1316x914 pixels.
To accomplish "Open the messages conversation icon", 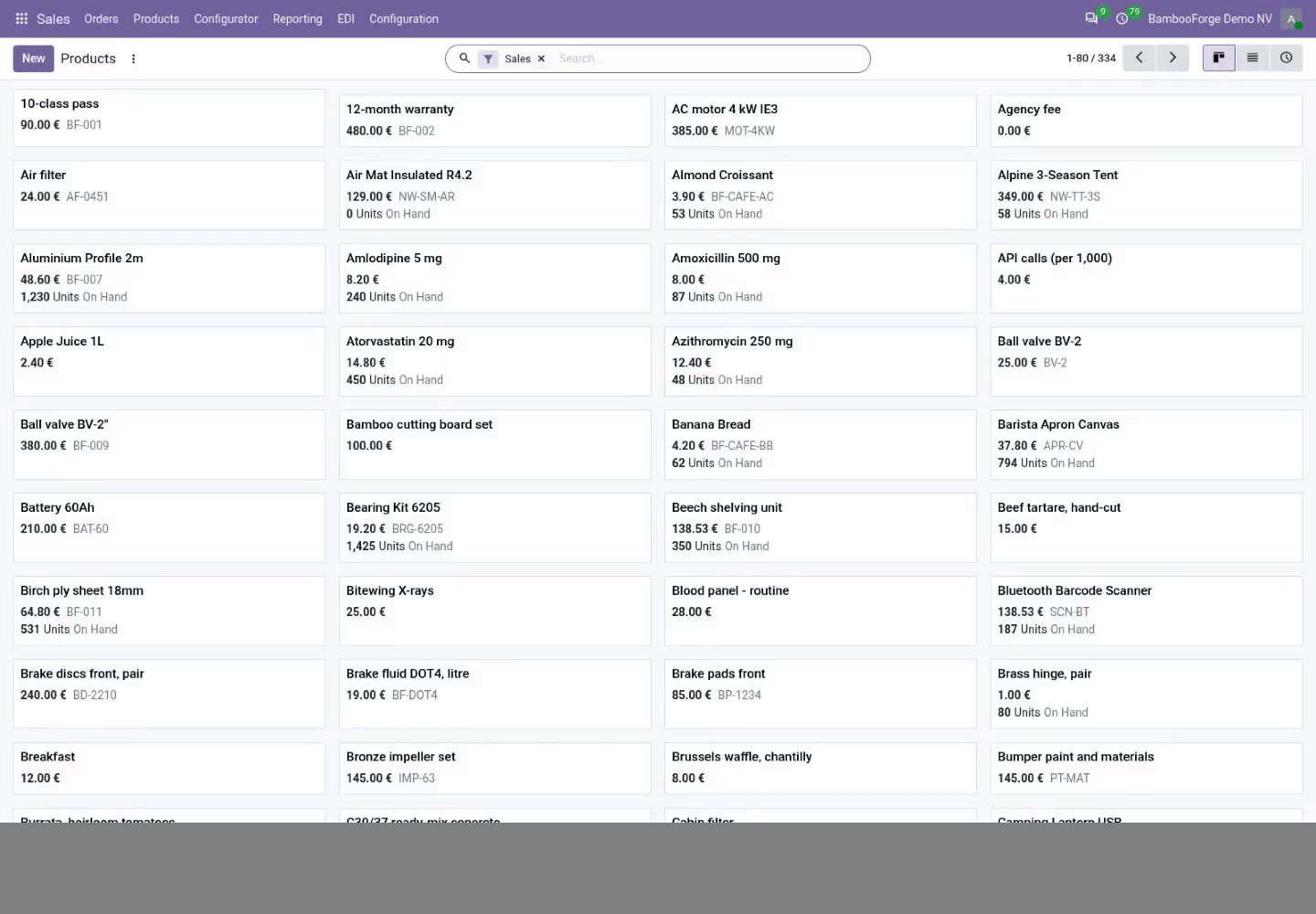I will [1091, 18].
